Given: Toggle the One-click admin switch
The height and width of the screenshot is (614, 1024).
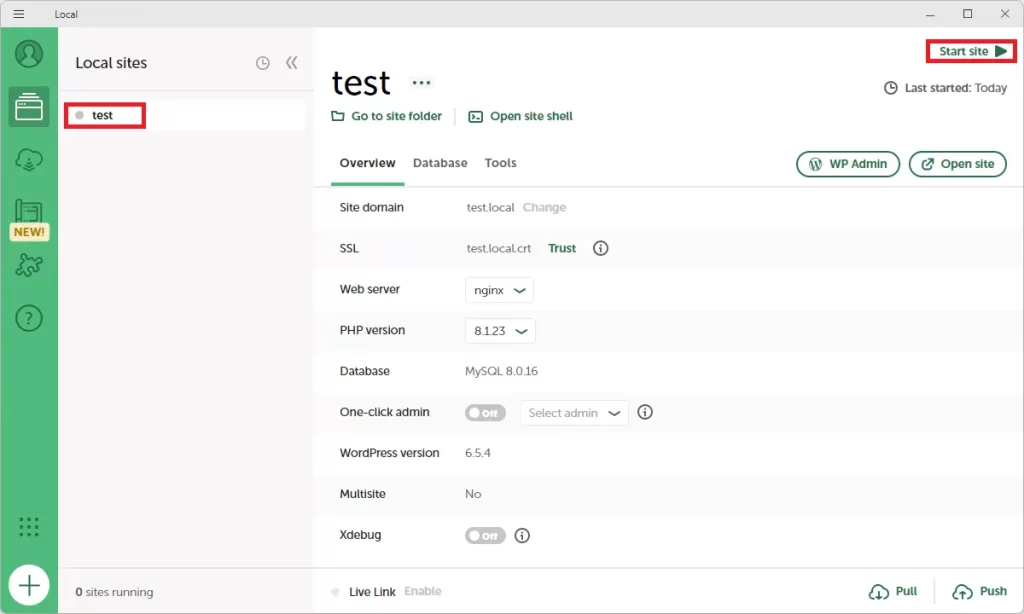Looking at the screenshot, I should pyautogui.click(x=485, y=413).
